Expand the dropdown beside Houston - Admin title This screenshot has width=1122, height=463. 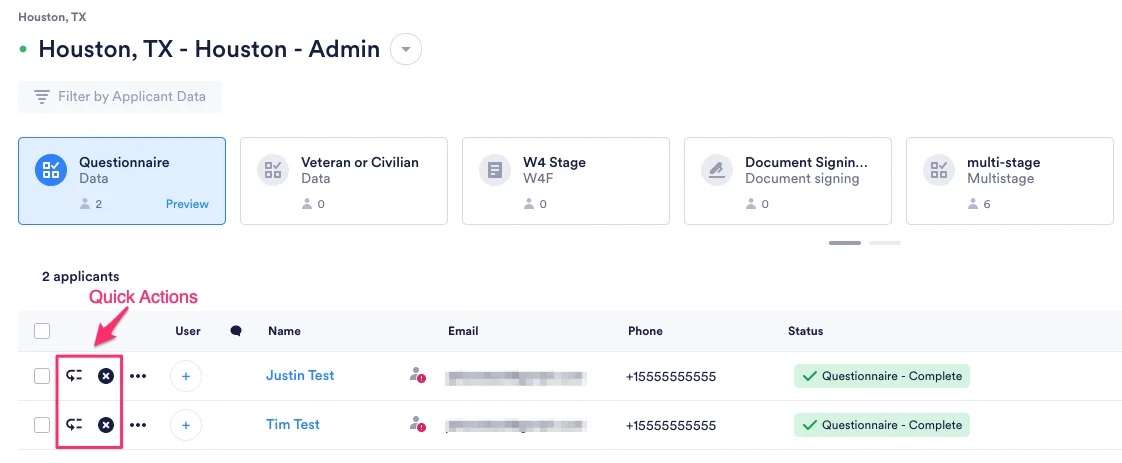pyautogui.click(x=406, y=49)
